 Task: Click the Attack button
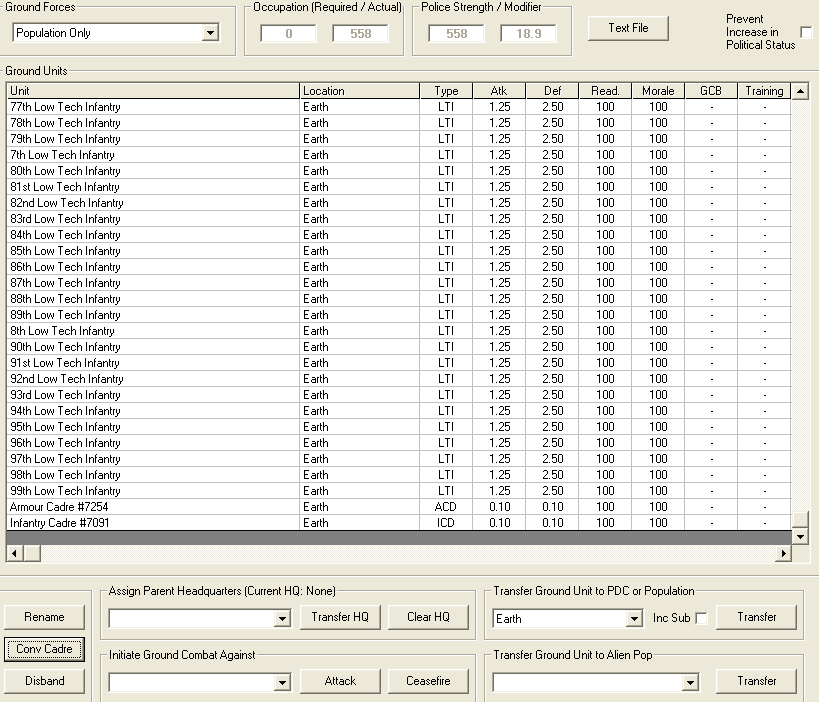(x=340, y=681)
